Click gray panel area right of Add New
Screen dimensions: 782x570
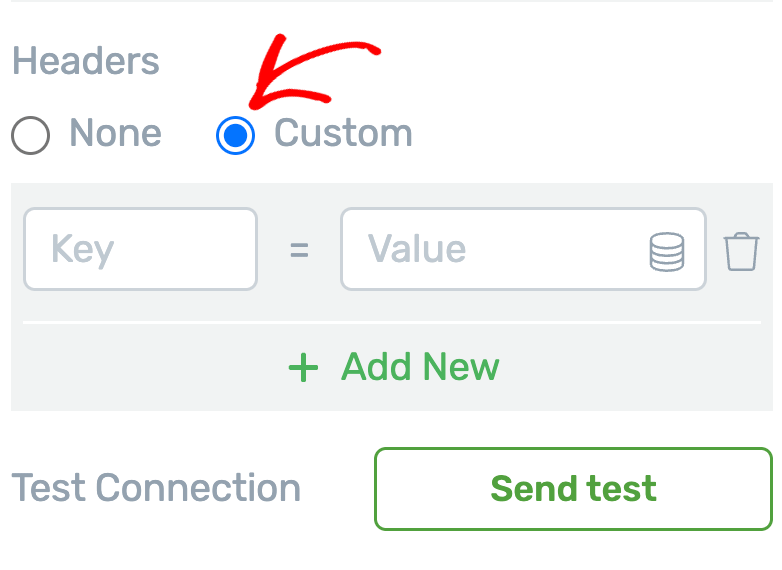click(x=640, y=368)
